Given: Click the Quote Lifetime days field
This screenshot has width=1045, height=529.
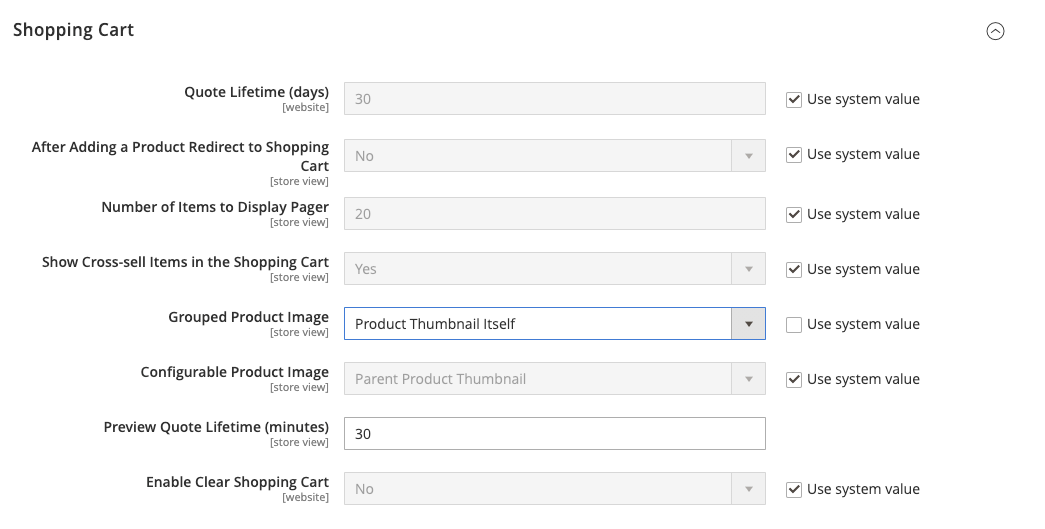Looking at the screenshot, I should pyautogui.click(x=554, y=99).
